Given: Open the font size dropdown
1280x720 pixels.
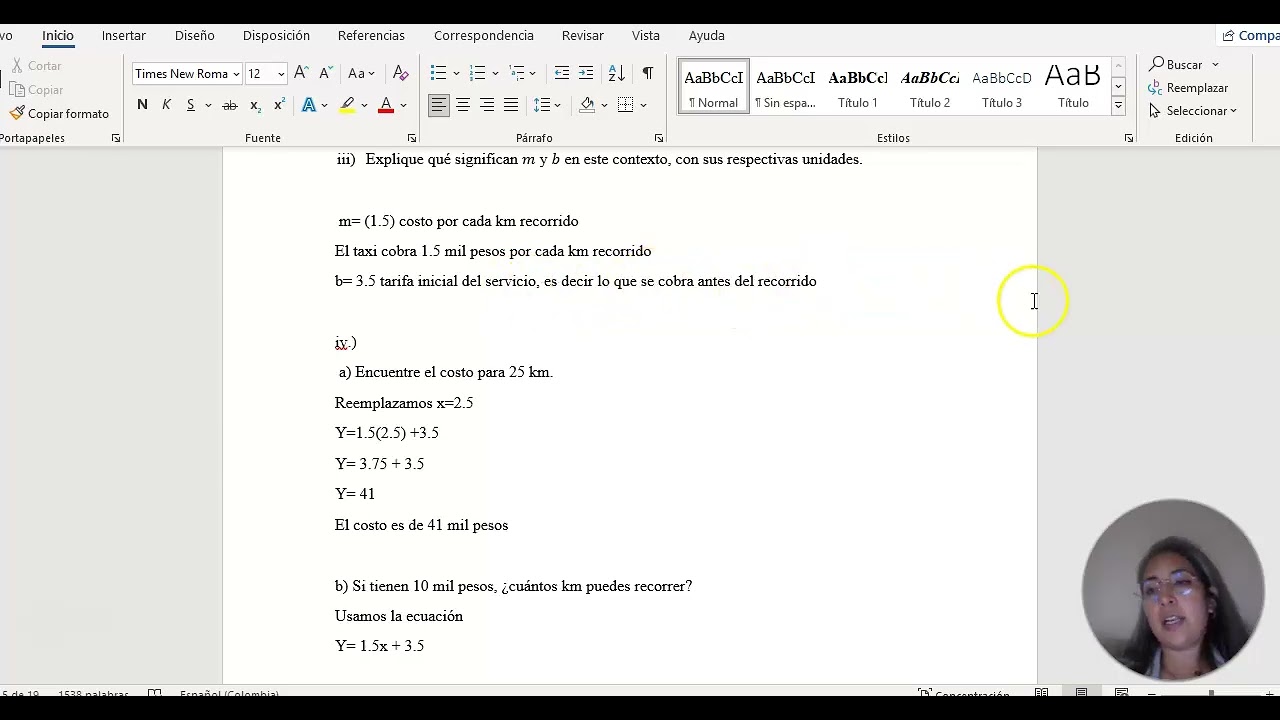Looking at the screenshot, I should click(x=281, y=74).
